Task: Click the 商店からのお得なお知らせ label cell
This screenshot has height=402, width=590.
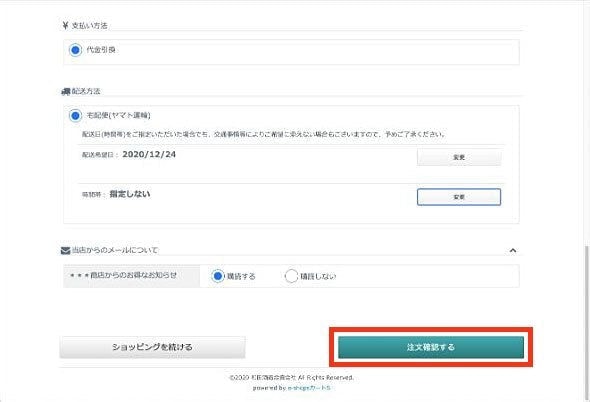Action: click(x=131, y=276)
